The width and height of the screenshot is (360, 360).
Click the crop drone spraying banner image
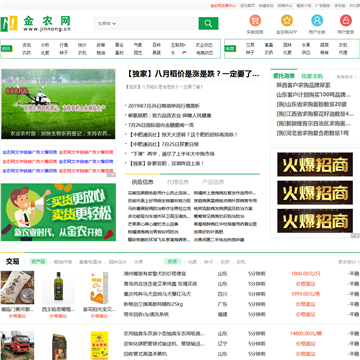point(58,104)
